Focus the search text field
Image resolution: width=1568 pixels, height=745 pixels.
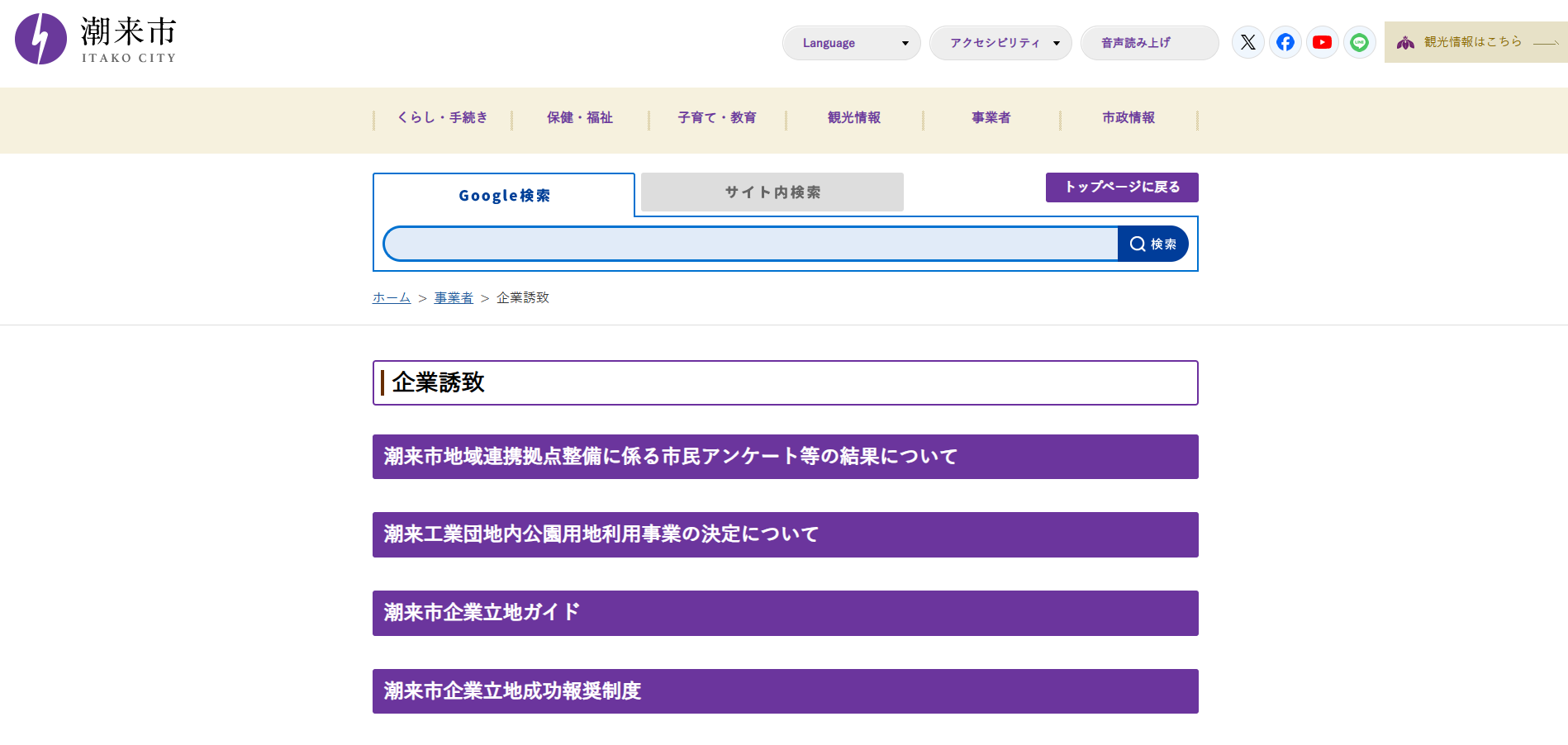pyautogui.click(x=751, y=244)
